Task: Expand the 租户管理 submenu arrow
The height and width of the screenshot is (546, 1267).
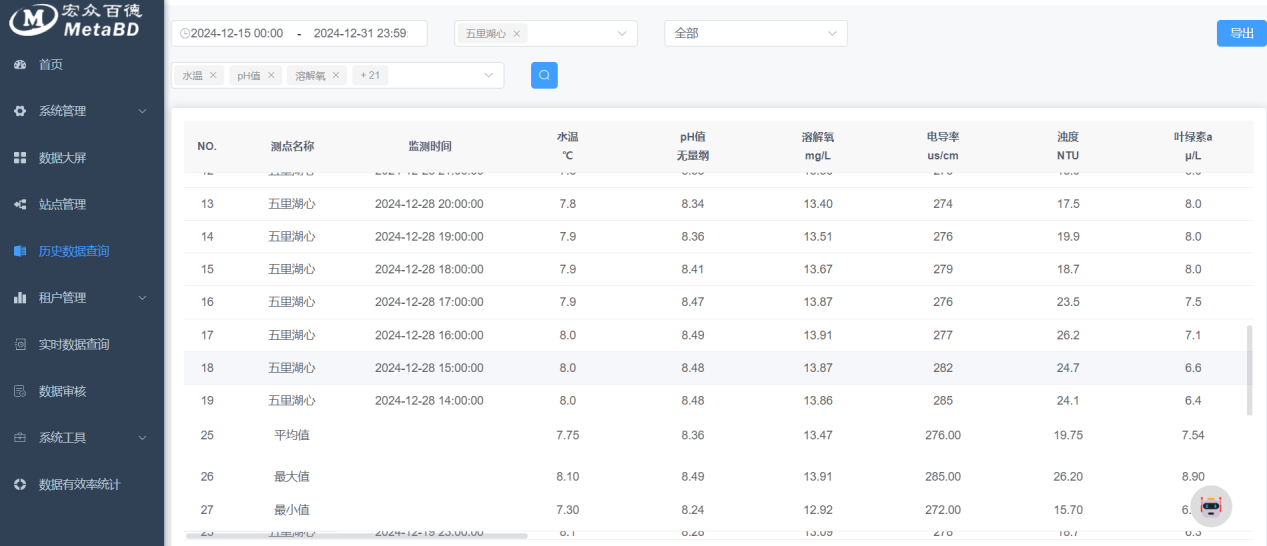Action: [x=142, y=297]
